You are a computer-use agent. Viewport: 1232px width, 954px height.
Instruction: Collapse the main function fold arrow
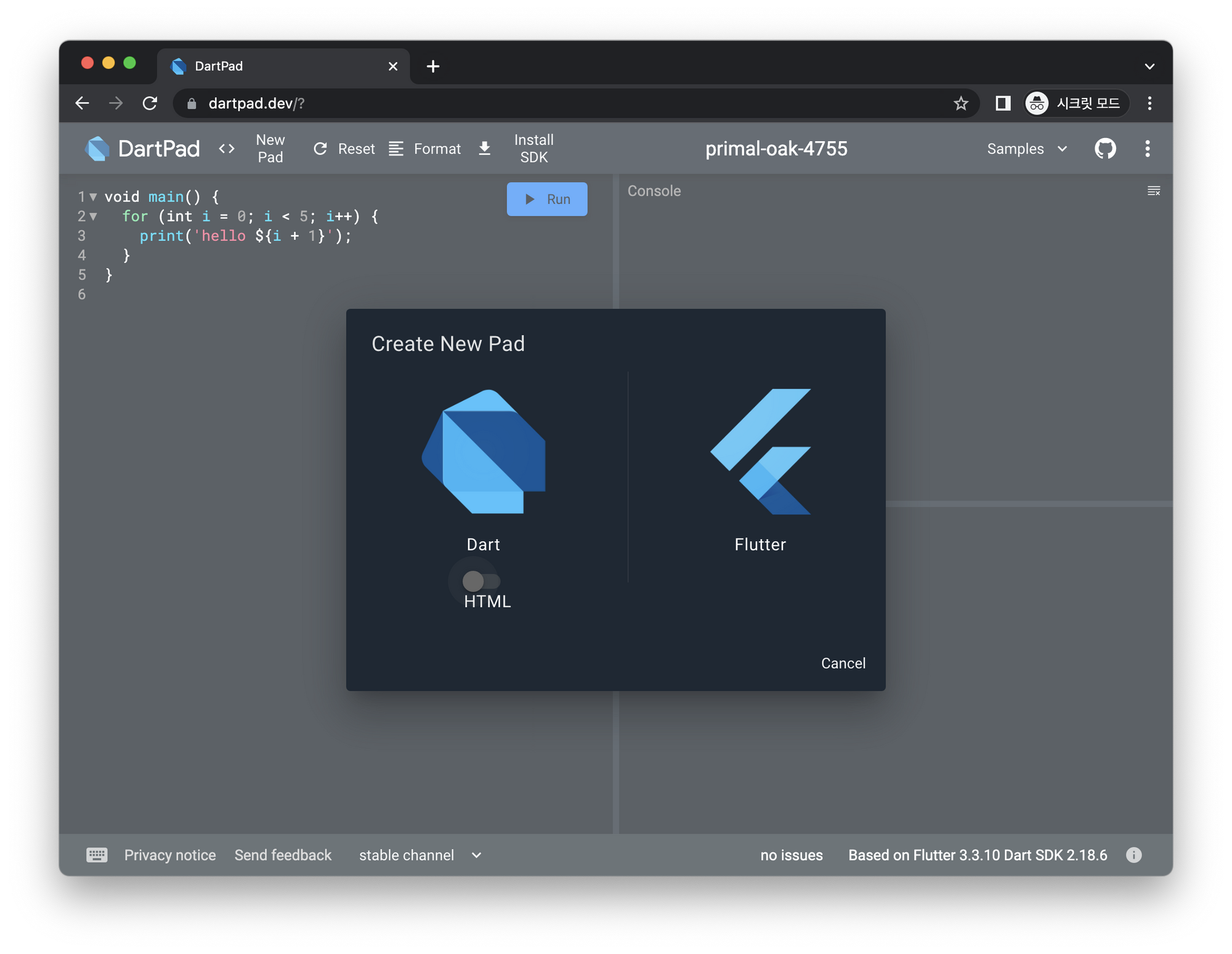[x=93, y=197]
